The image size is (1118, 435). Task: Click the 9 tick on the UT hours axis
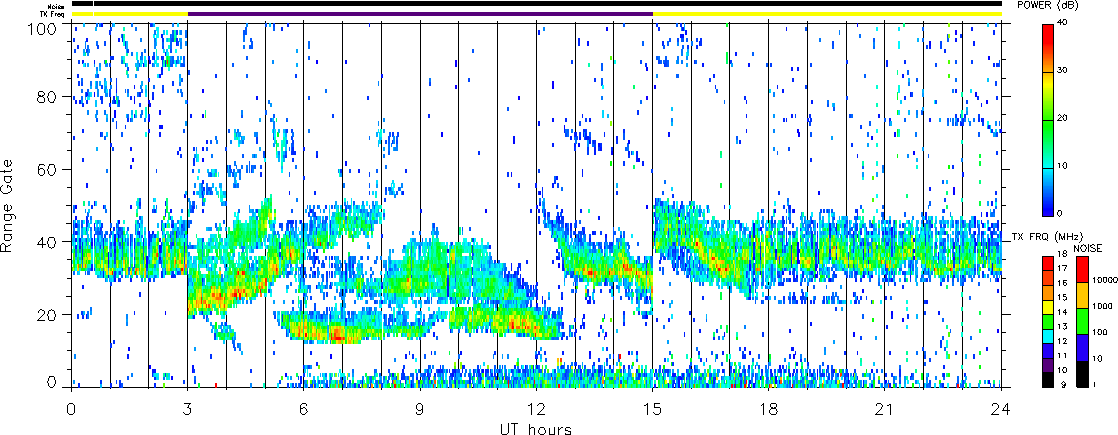coord(420,409)
